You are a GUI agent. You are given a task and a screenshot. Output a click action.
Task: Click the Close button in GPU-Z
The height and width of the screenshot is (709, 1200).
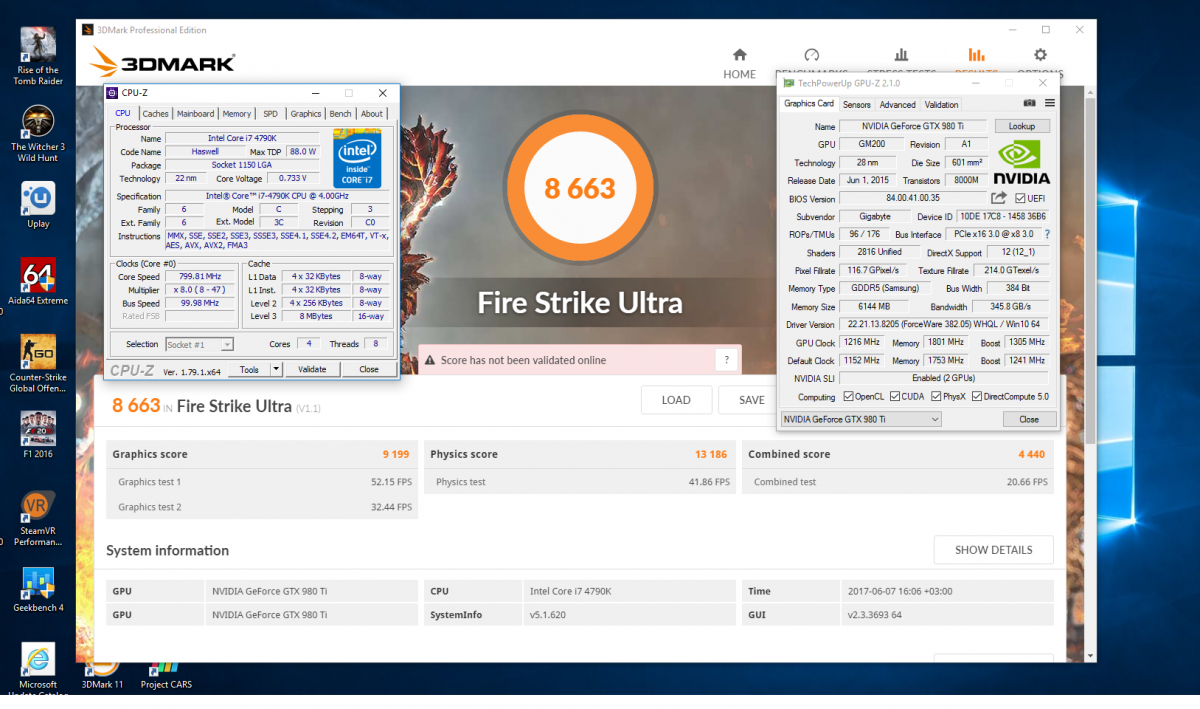[x=1029, y=420]
